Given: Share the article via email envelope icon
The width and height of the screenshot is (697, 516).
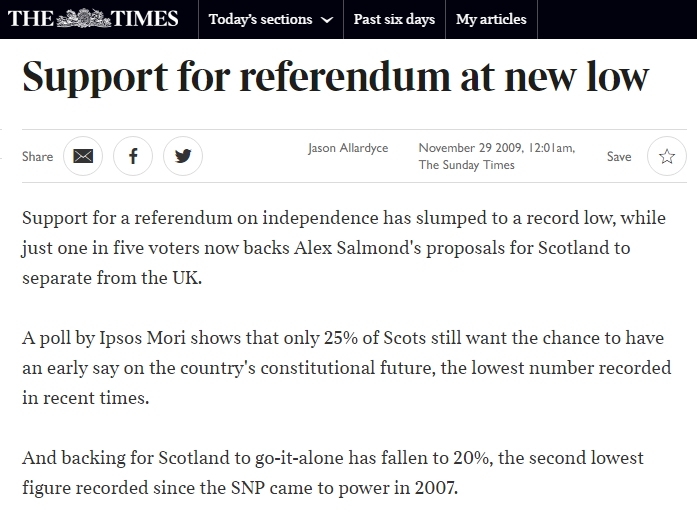Looking at the screenshot, I should tap(83, 156).
